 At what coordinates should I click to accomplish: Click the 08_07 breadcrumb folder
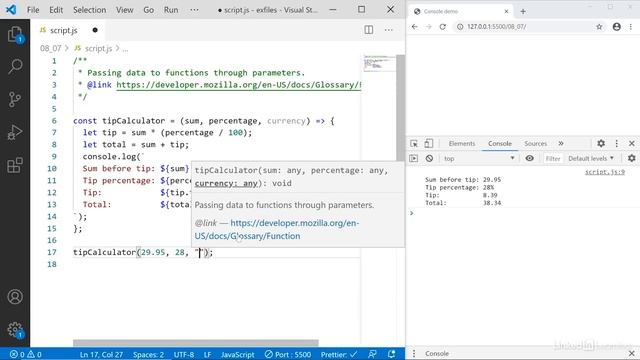point(51,48)
